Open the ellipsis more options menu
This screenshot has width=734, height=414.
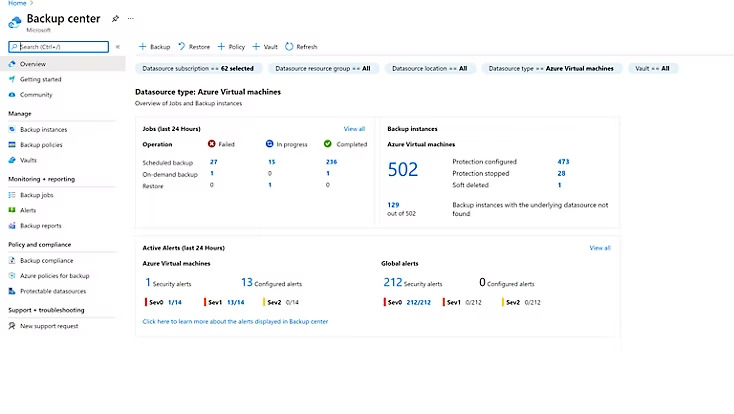pos(131,19)
